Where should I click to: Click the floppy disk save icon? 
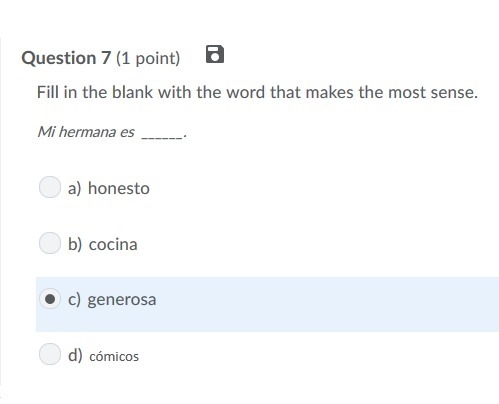tap(215, 54)
